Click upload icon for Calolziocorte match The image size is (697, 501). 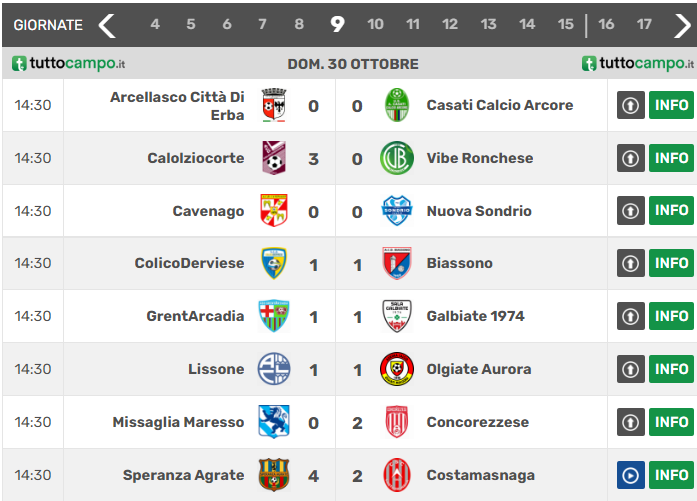630,158
